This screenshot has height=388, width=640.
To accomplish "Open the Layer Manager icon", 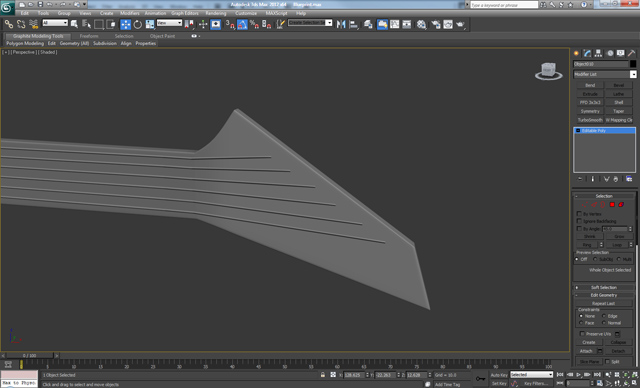I will tap(368, 24).
